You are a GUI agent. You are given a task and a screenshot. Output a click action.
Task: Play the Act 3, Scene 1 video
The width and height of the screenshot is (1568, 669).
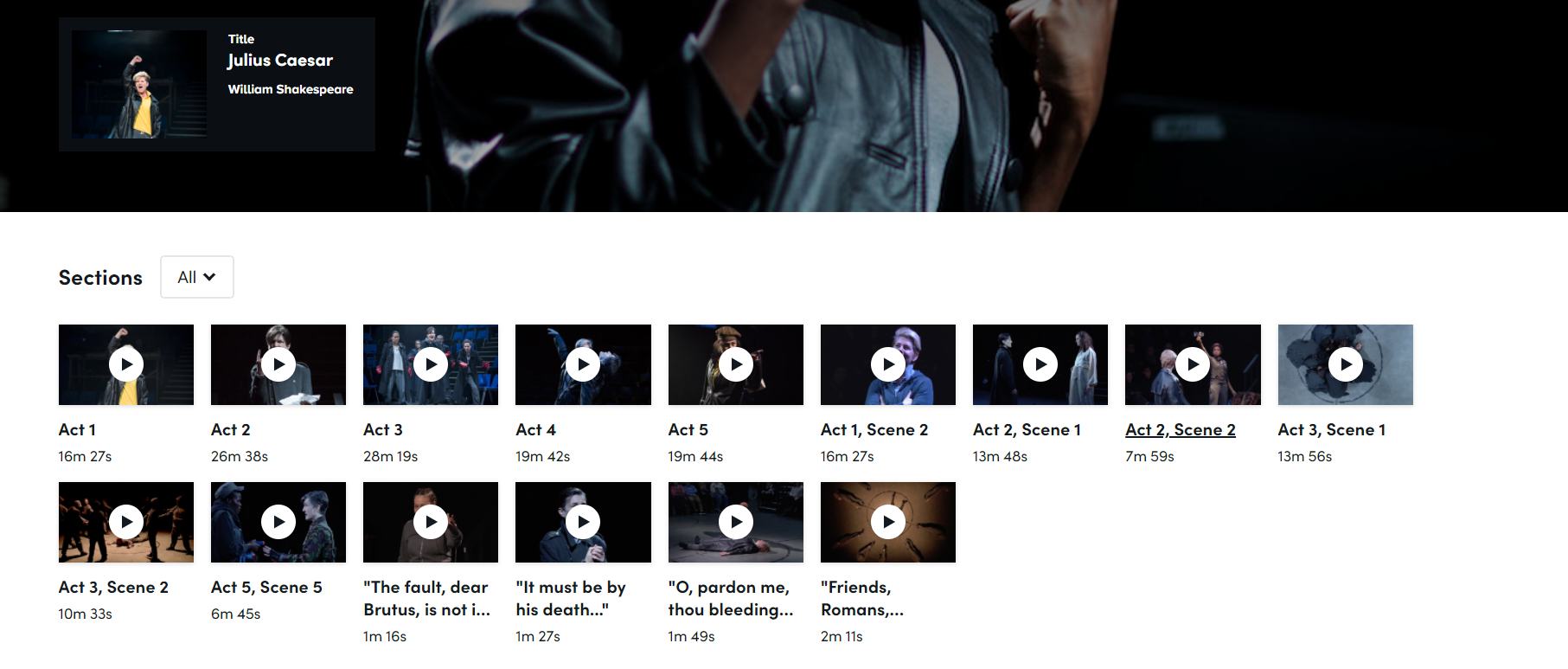(x=1346, y=364)
